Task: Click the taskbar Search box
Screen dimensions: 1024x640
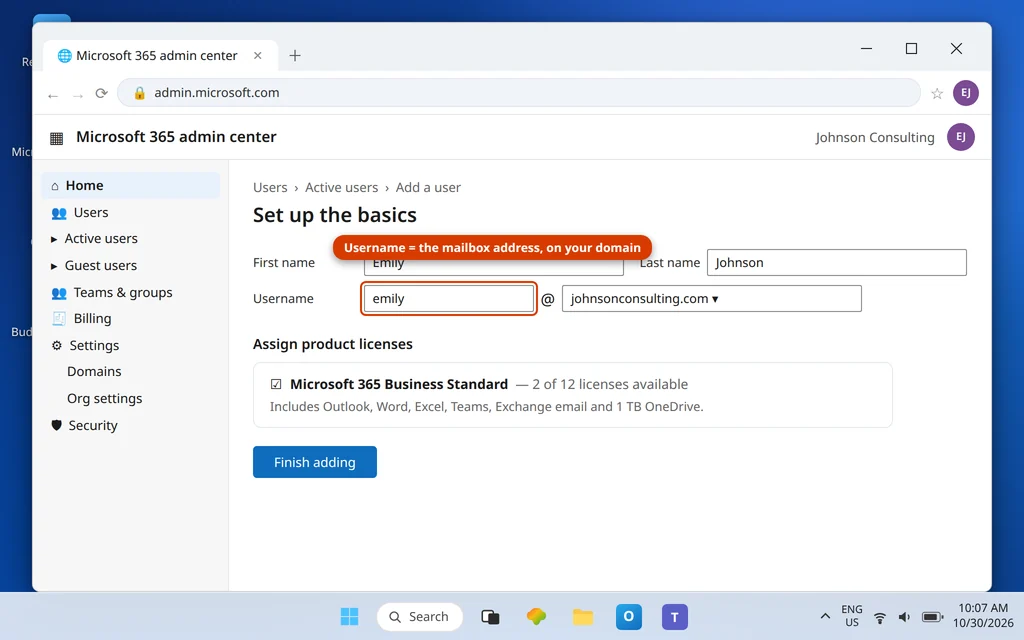Action: (x=420, y=617)
